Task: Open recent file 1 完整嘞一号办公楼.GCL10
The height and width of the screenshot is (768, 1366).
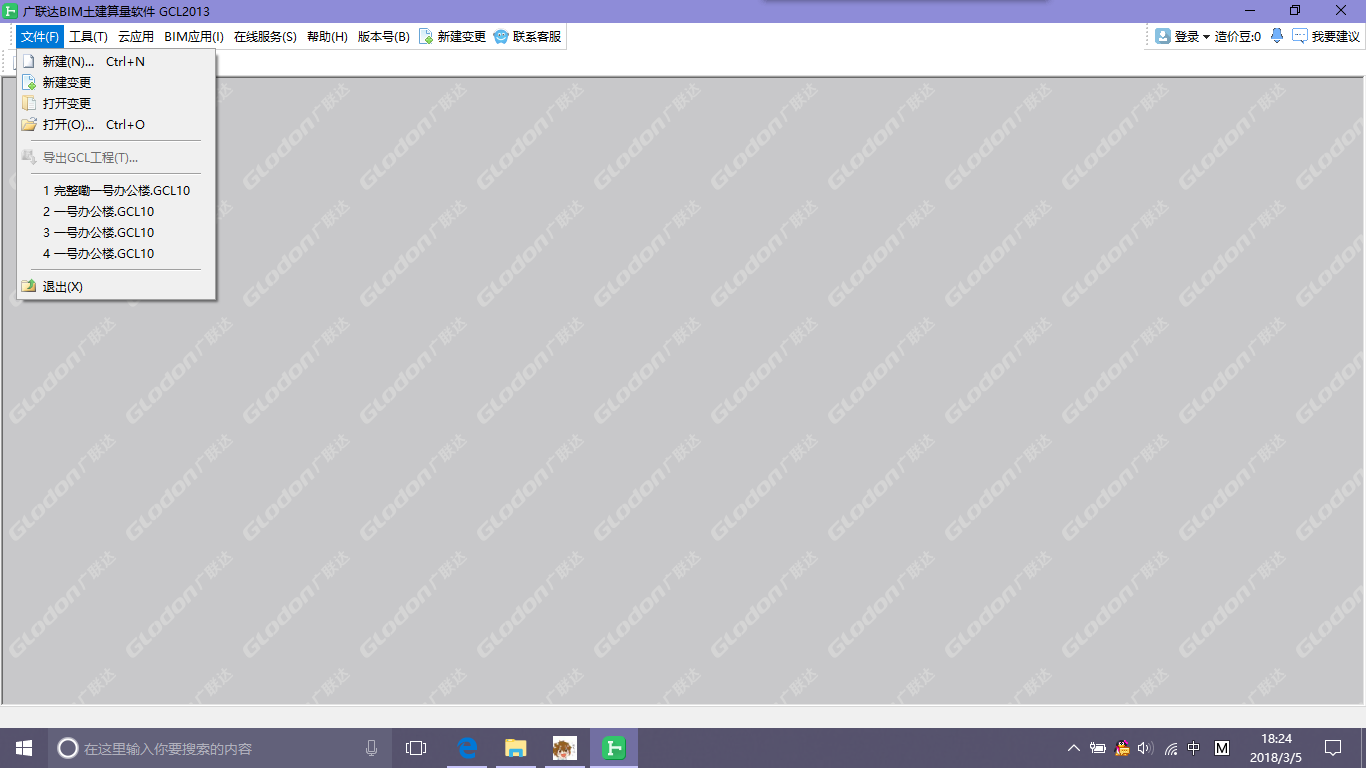Action: [116, 191]
